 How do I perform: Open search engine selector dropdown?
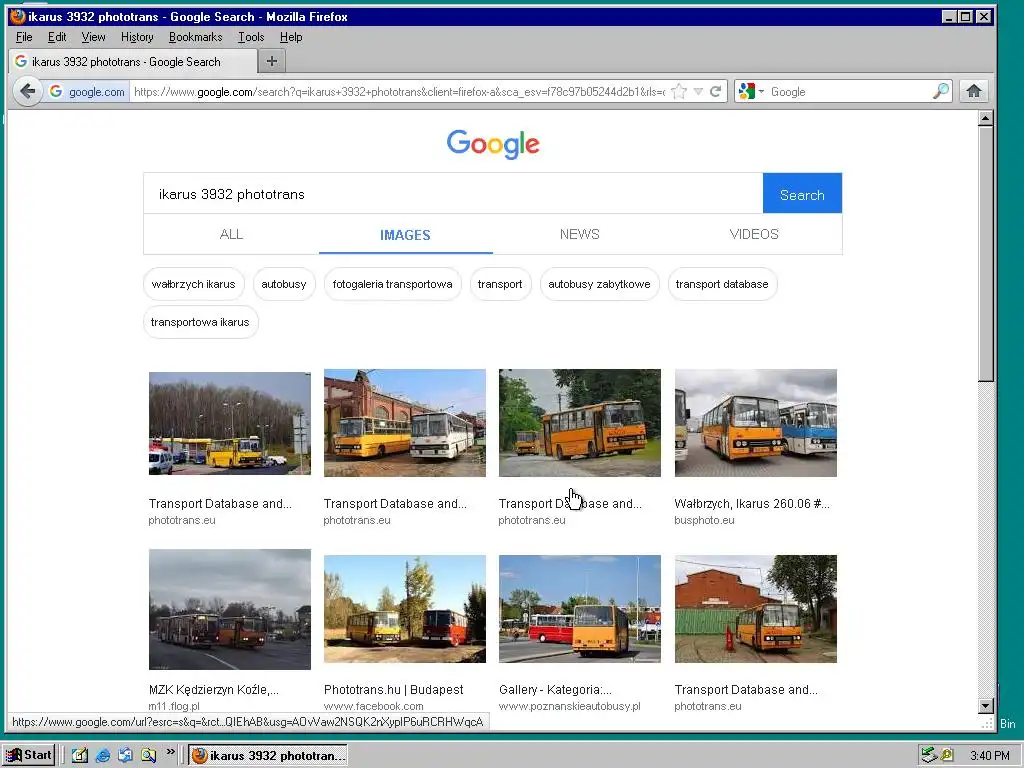point(751,91)
